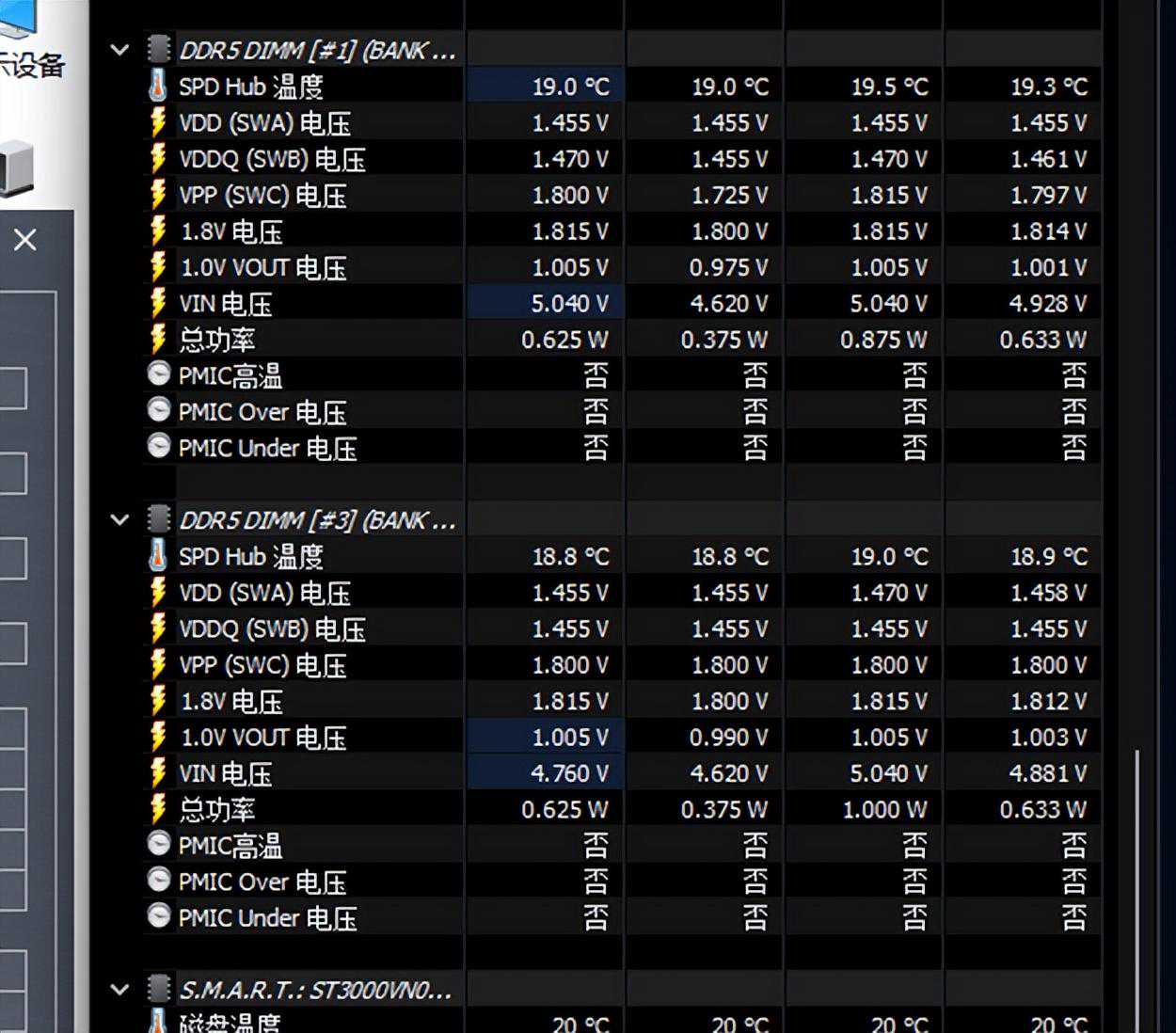This screenshot has width=1176, height=1033.
Task: Click the DIMM #3 SPD Hub thermometer icon
Action: (x=158, y=555)
